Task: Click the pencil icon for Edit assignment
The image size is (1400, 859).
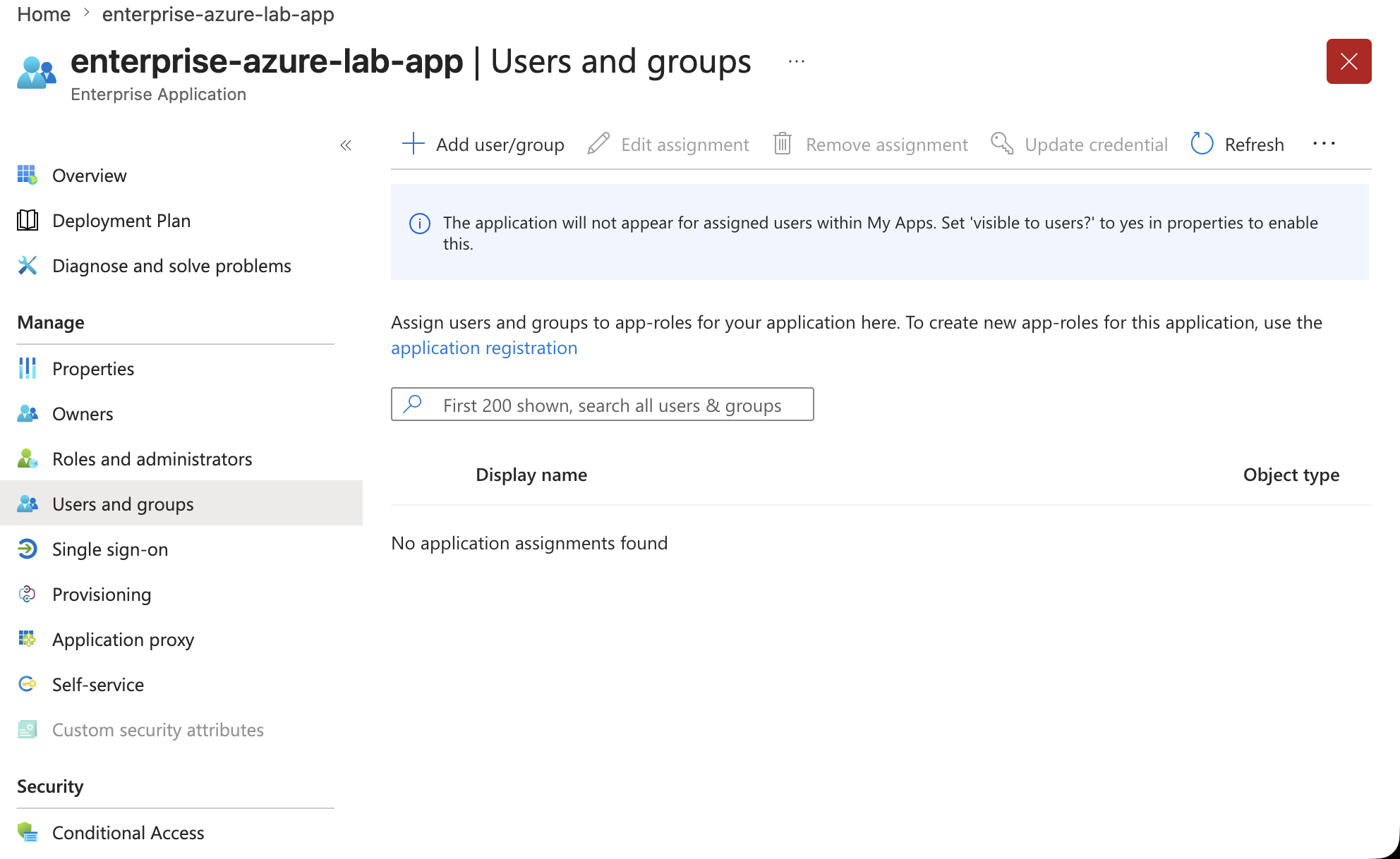Action: point(598,144)
